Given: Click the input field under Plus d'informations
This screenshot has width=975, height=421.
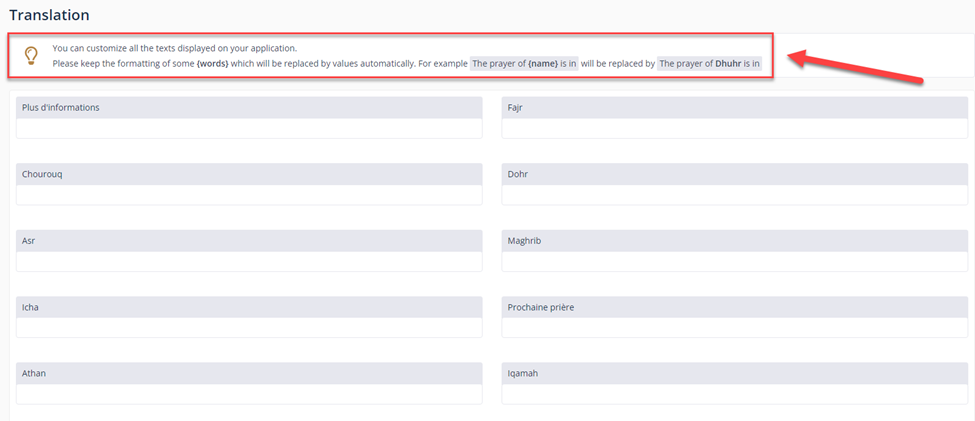Looking at the screenshot, I should coord(249,129).
